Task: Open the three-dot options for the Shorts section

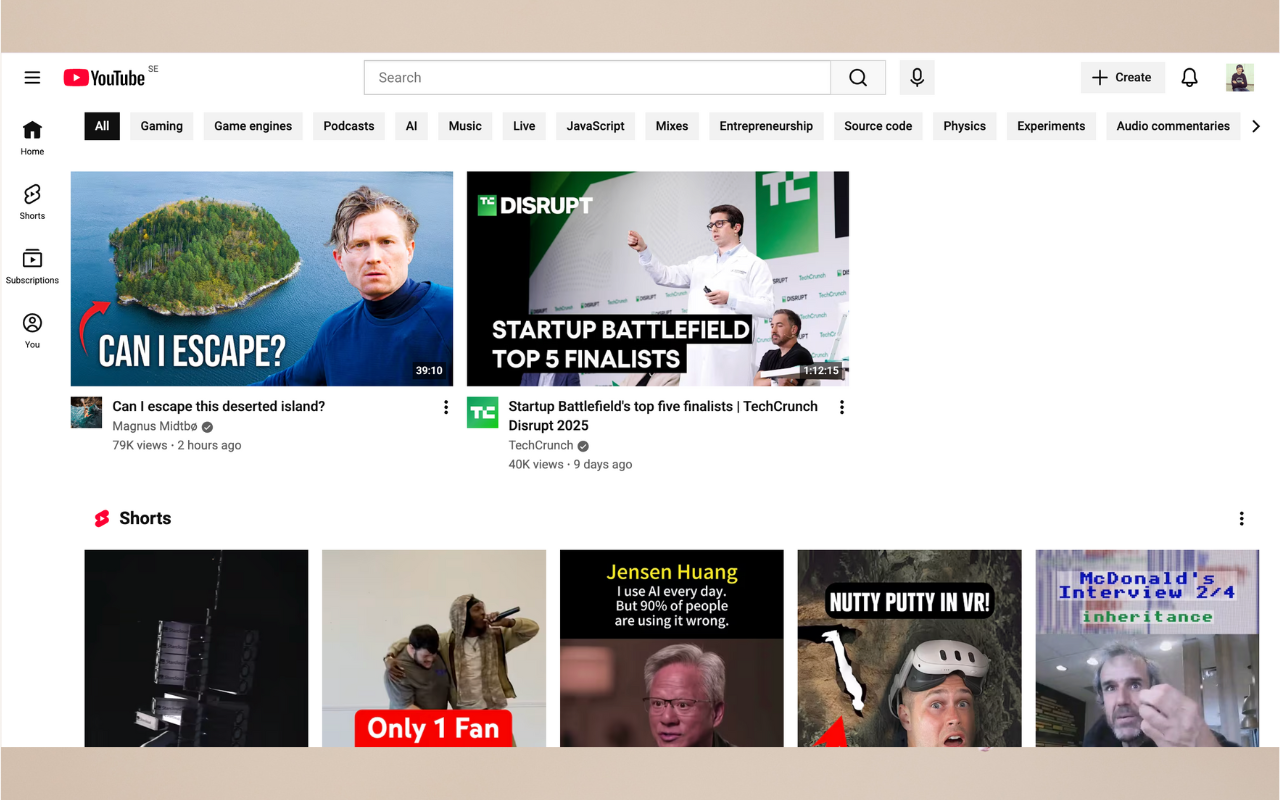Action: (1241, 518)
